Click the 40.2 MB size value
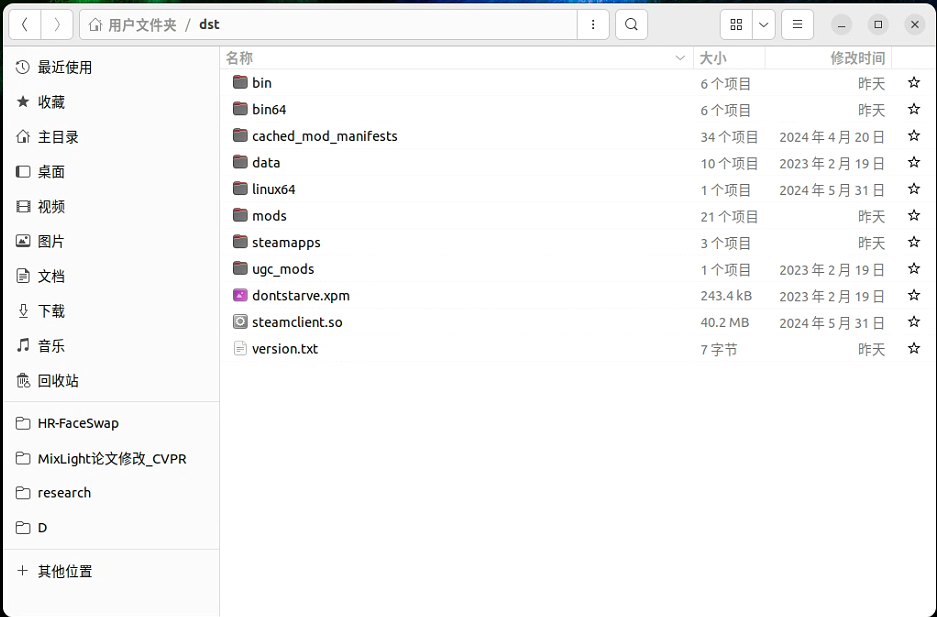 [724, 323]
